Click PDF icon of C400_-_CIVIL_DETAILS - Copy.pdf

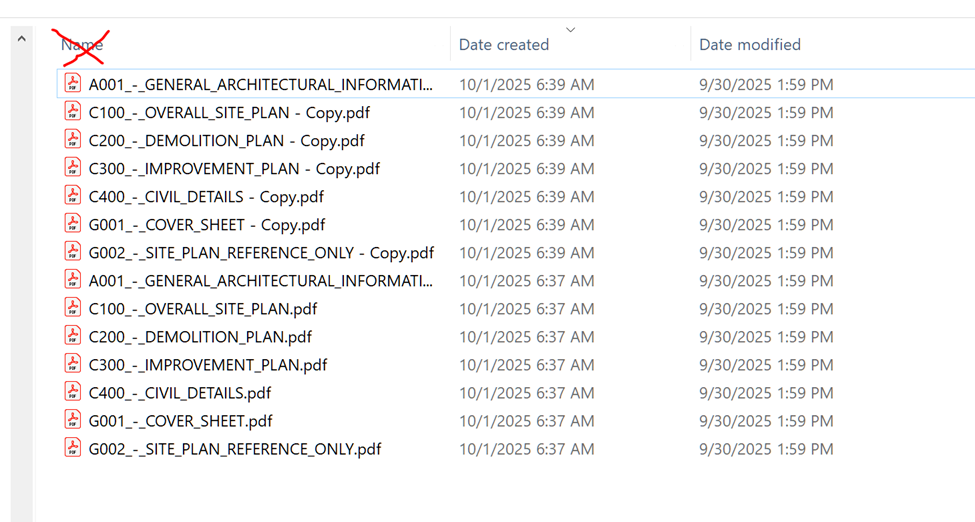pyautogui.click(x=73, y=196)
